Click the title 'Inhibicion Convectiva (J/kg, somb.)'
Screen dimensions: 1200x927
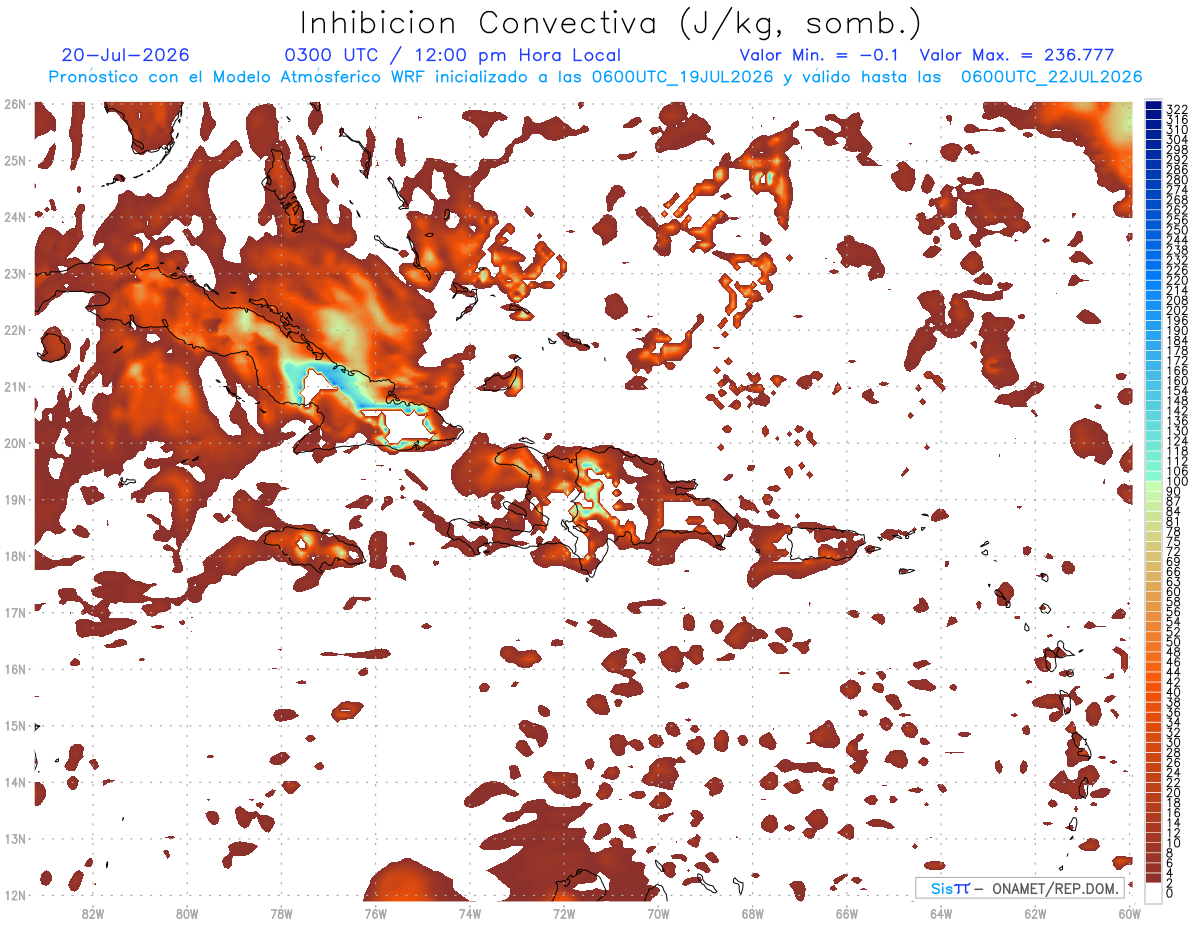[x=611, y=24]
